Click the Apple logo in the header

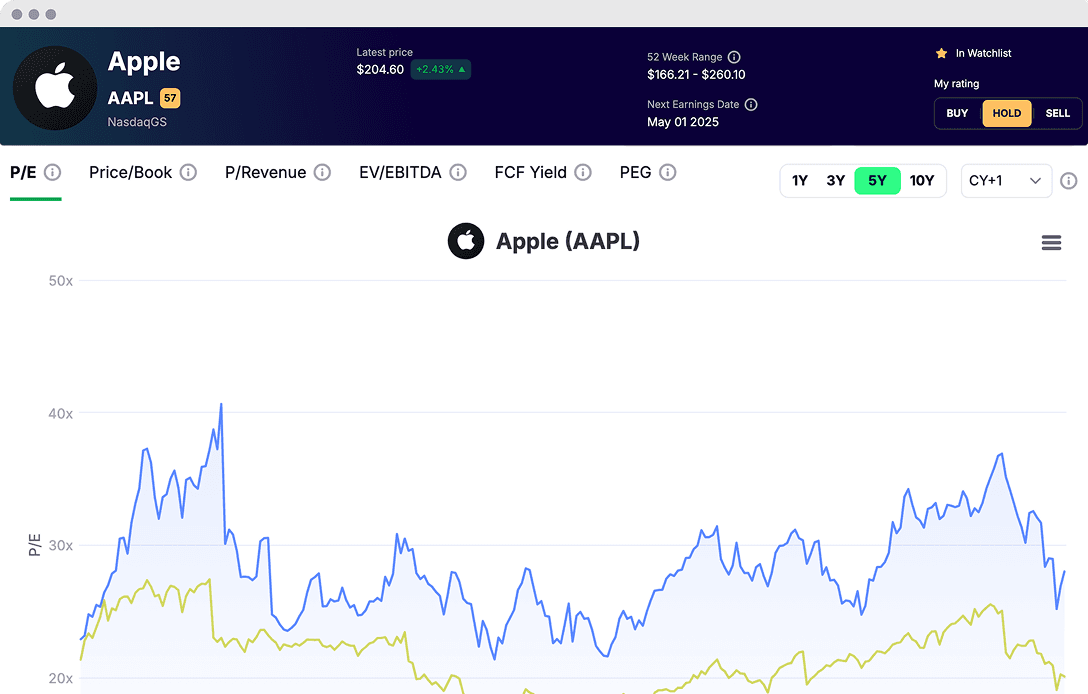pyautogui.click(x=55, y=88)
